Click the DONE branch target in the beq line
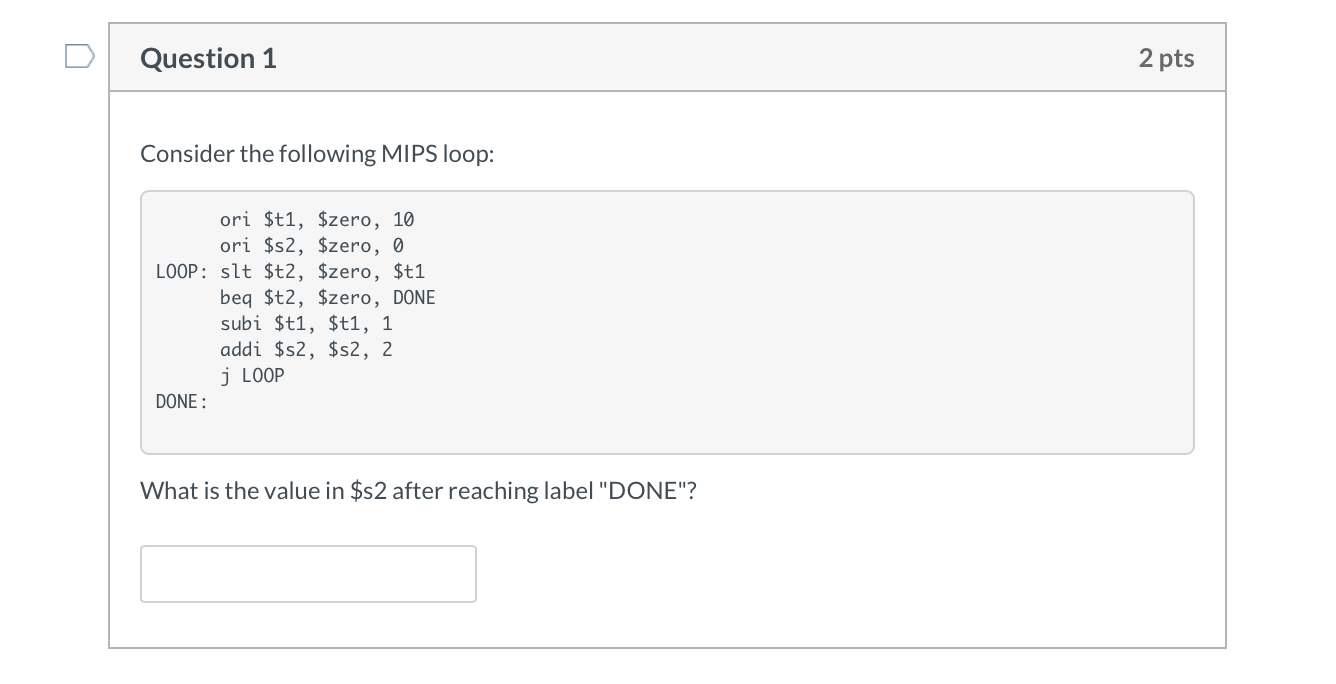Image resolution: width=1336 pixels, height=684 pixels. click(414, 297)
